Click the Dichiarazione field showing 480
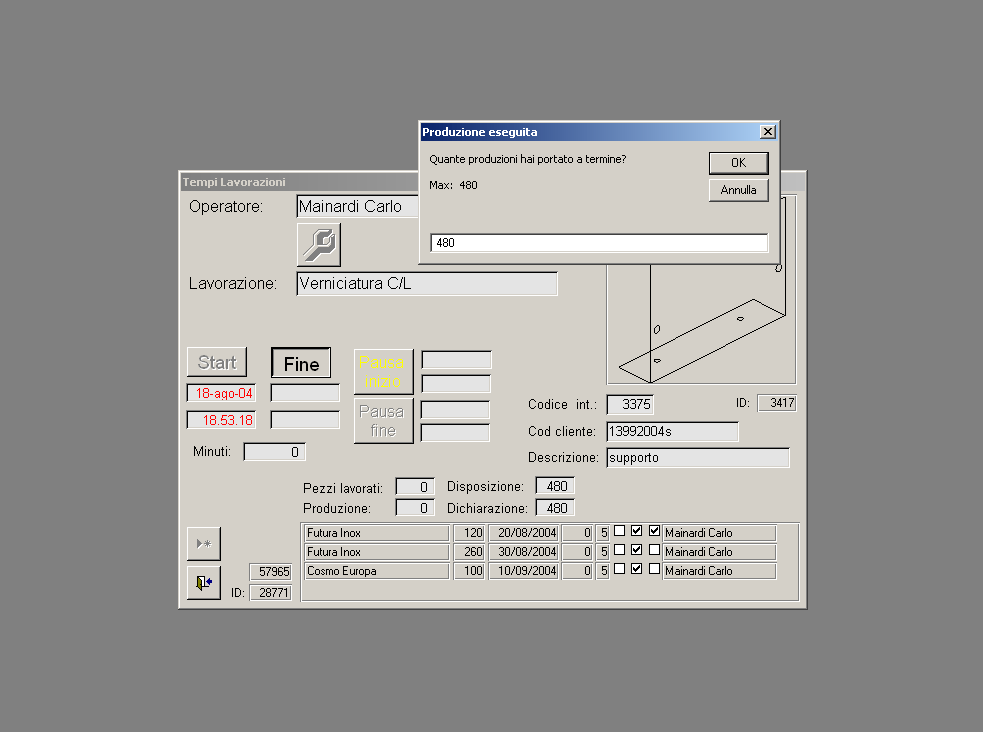 coord(555,508)
